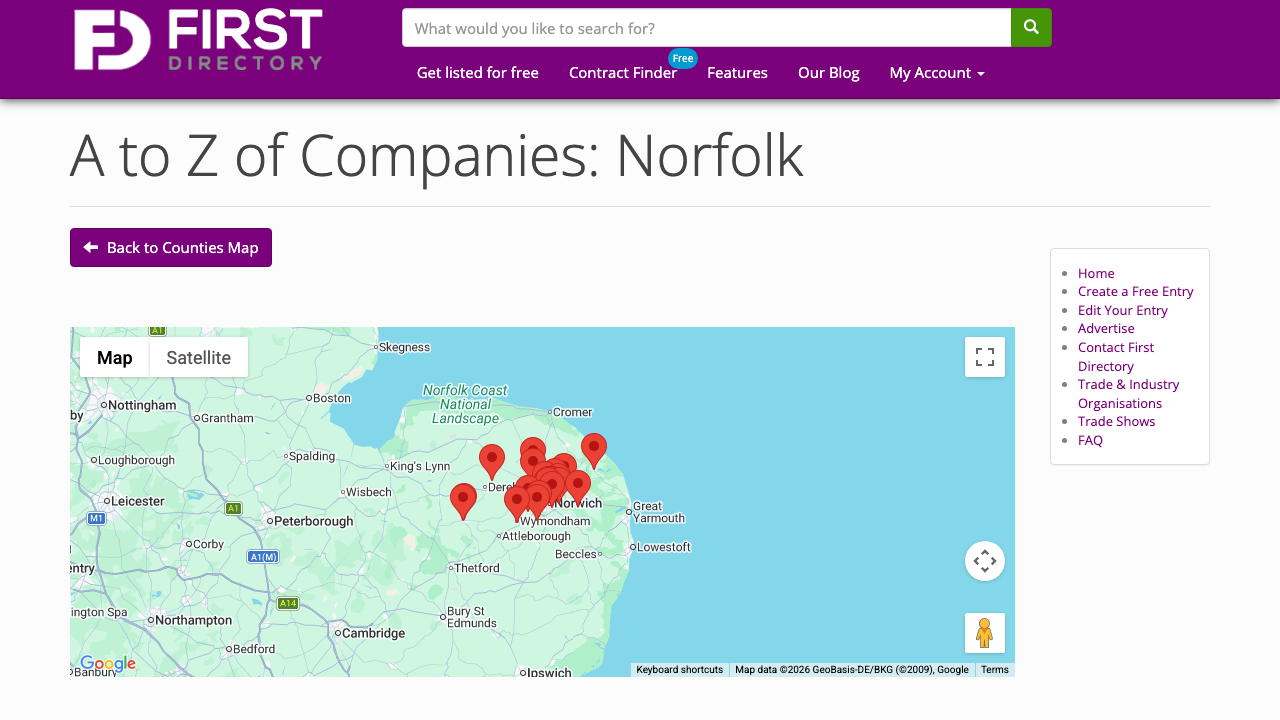Image resolution: width=1280 pixels, height=720 pixels.
Task: Expand the My Account dropdown
Action: (x=936, y=73)
